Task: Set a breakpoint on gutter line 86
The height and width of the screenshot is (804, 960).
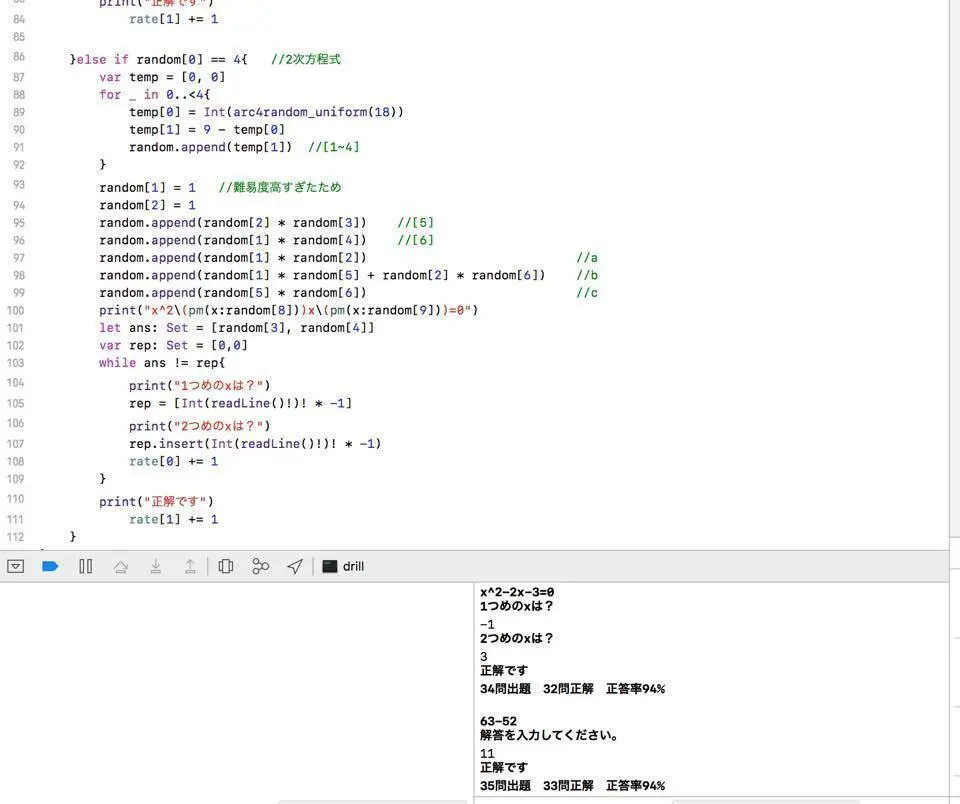Action: [19, 57]
